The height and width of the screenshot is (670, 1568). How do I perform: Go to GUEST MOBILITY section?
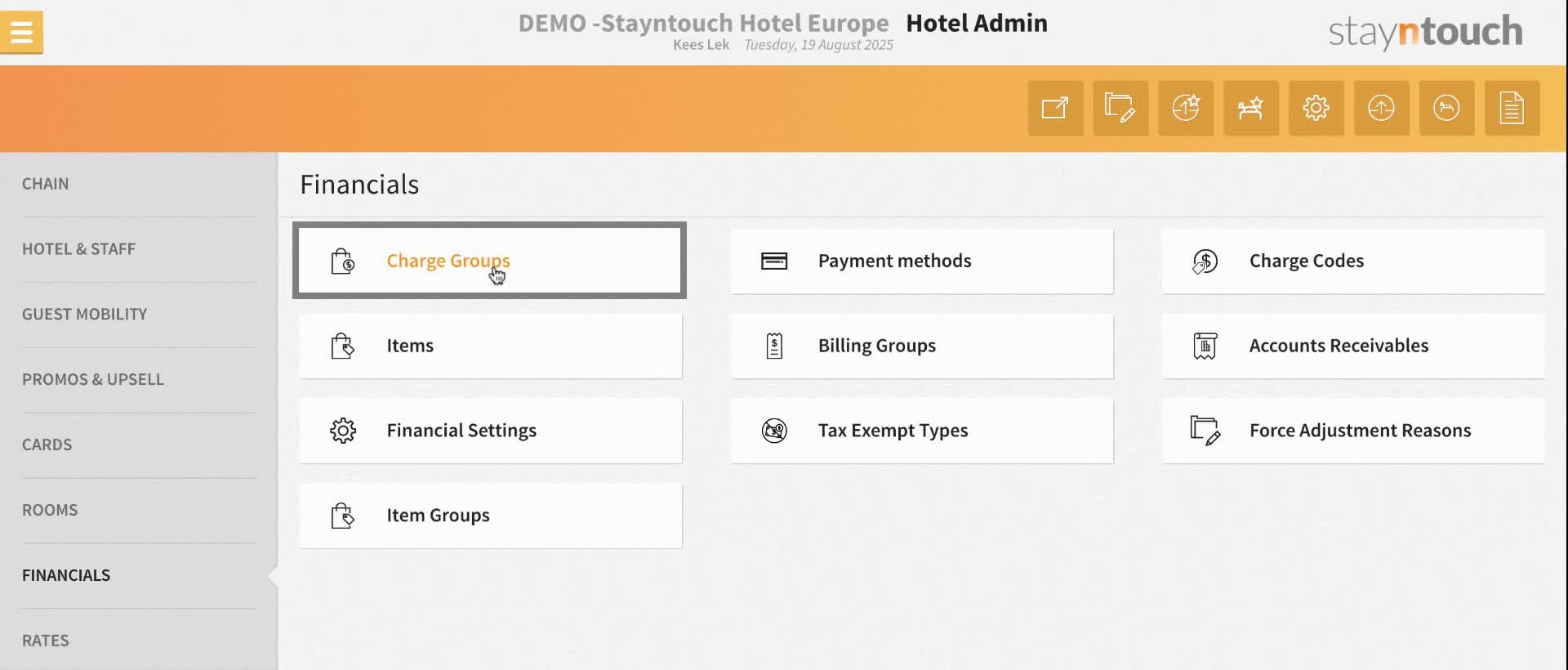point(85,315)
